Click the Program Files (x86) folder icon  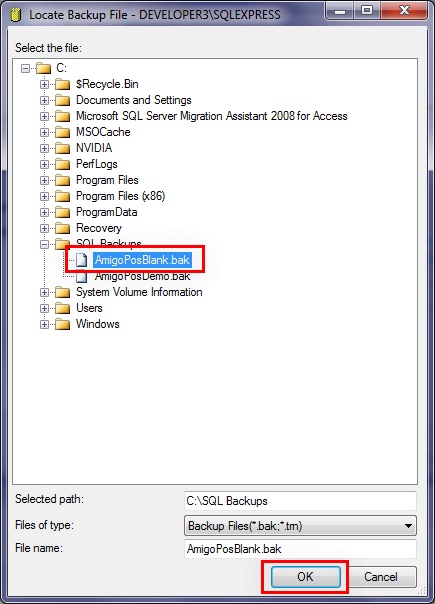pos(62,196)
